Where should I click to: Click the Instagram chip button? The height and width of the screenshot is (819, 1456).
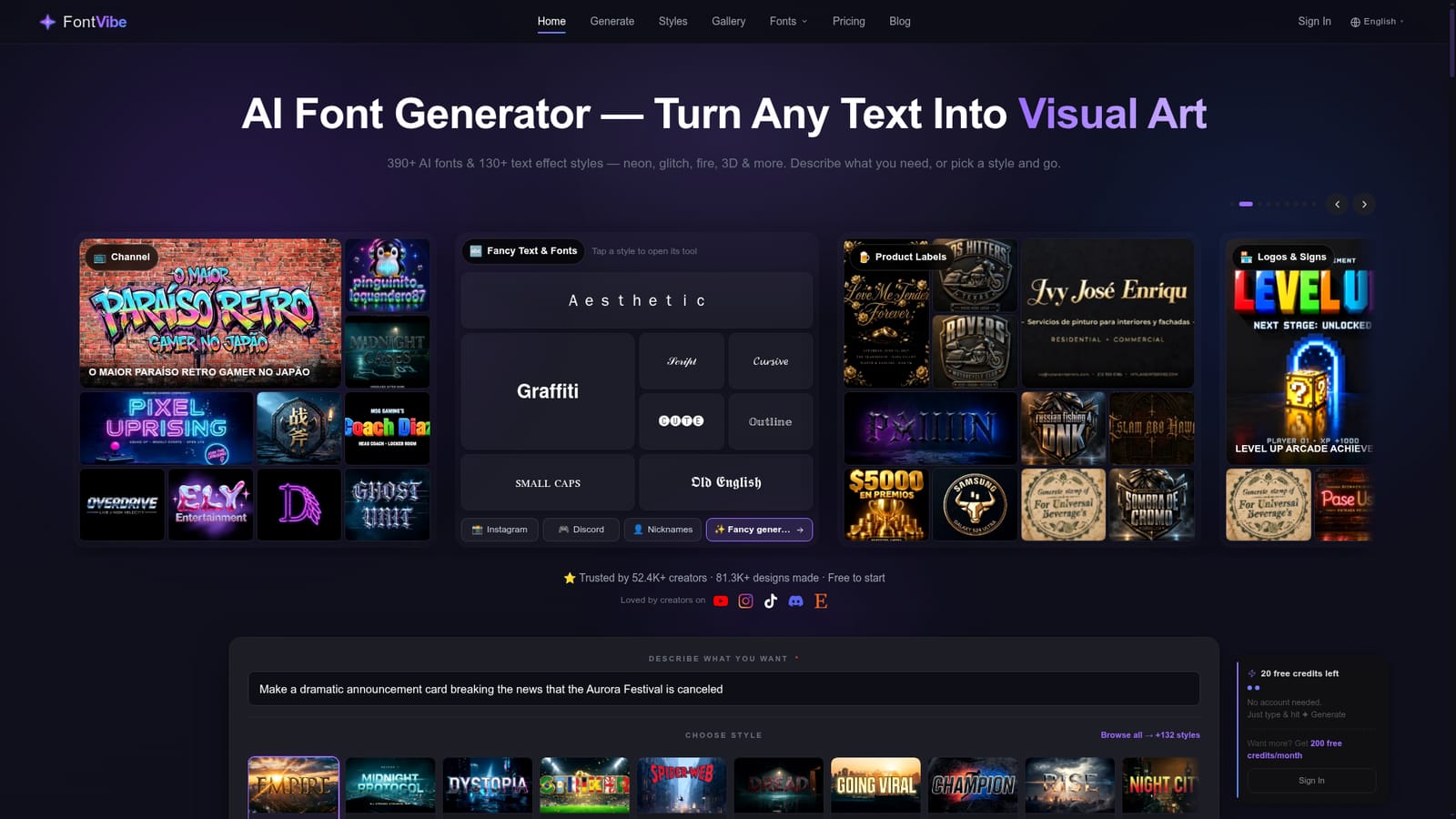(x=500, y=530)
